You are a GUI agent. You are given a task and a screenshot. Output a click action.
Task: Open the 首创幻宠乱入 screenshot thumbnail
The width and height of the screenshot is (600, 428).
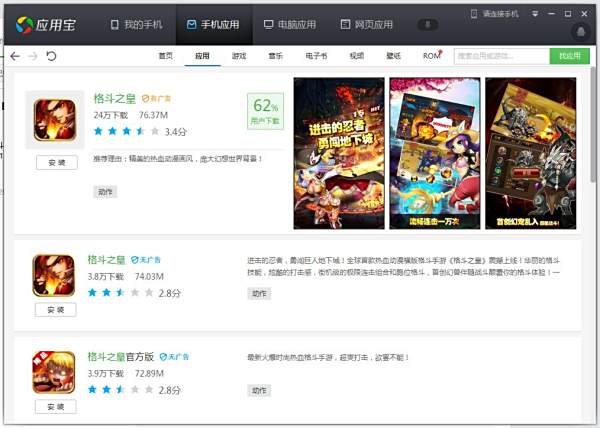point(531,153)
